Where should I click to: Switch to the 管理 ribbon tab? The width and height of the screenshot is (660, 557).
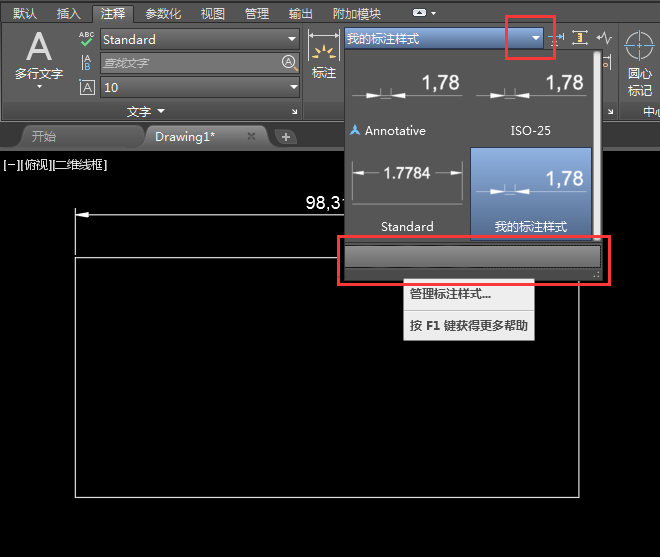pyautogui.click(x=257, y=13)
